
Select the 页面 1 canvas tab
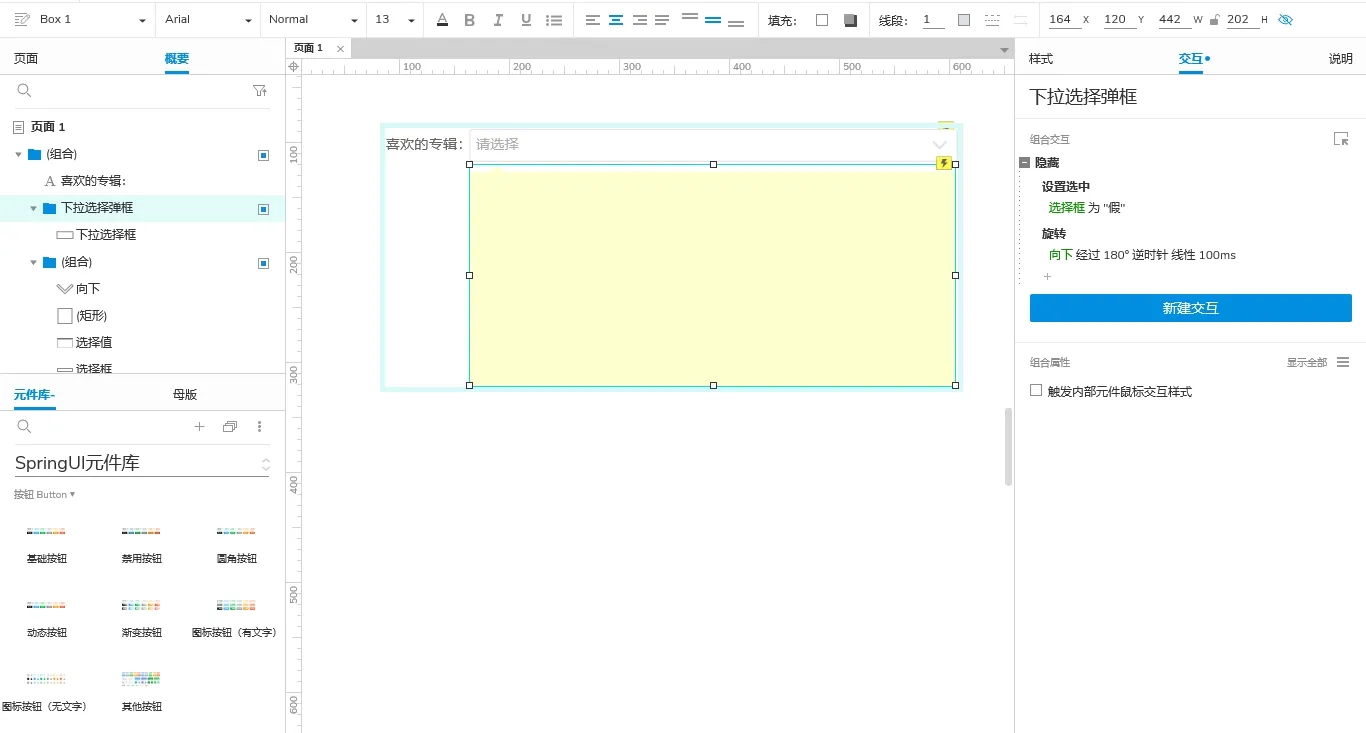[x=308, y=48]
